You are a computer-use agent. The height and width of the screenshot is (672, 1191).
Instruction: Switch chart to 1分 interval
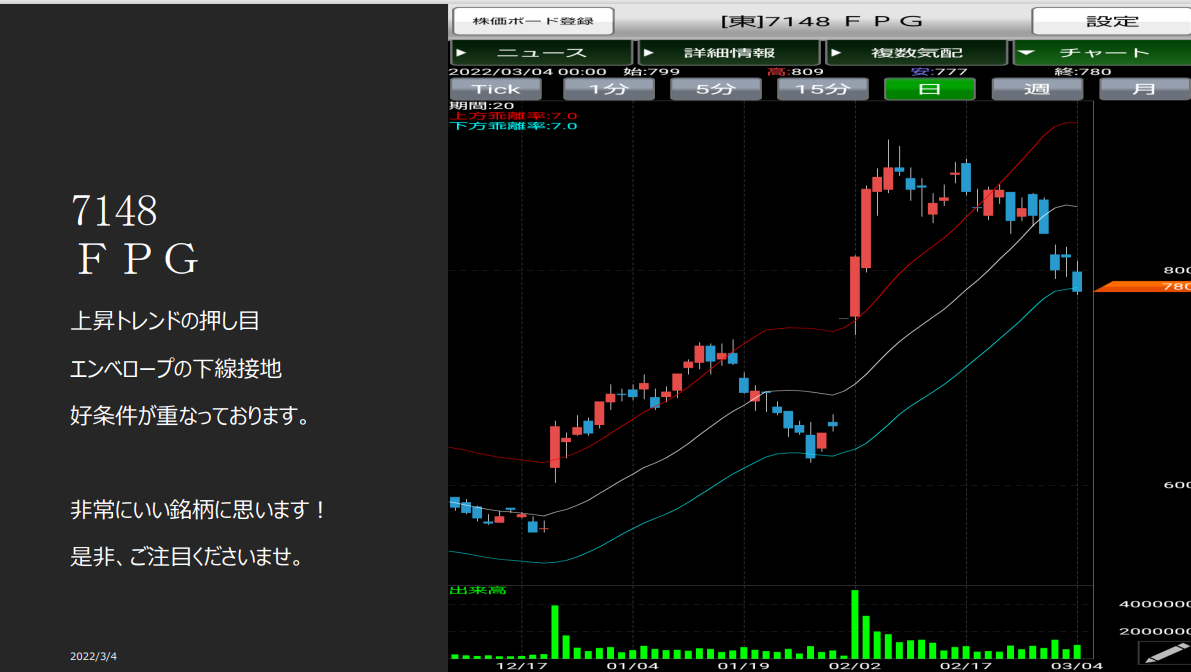(608, 89)
